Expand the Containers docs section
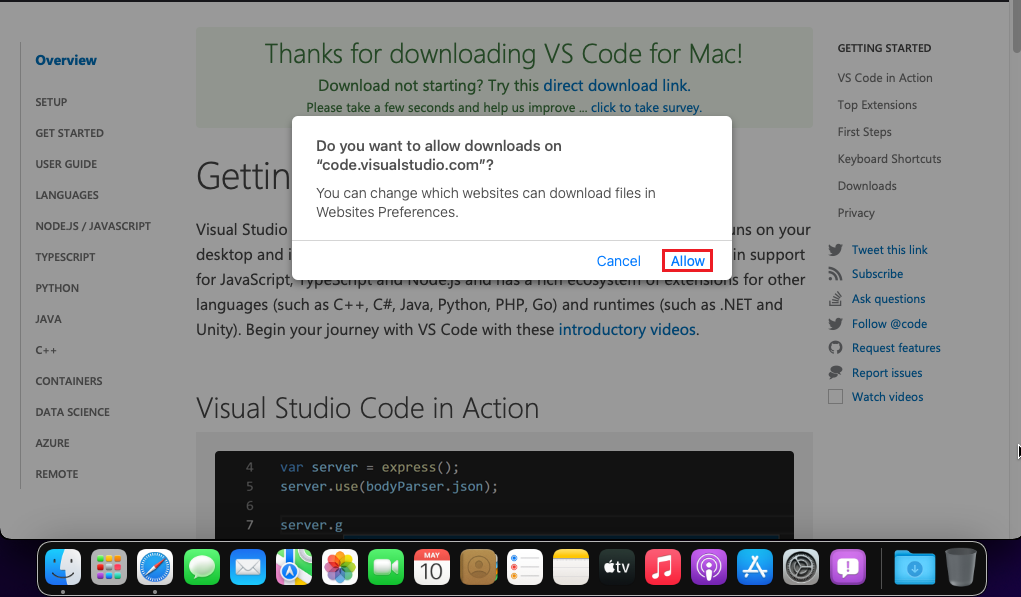The image size is (1021, 597). [69, 381]
